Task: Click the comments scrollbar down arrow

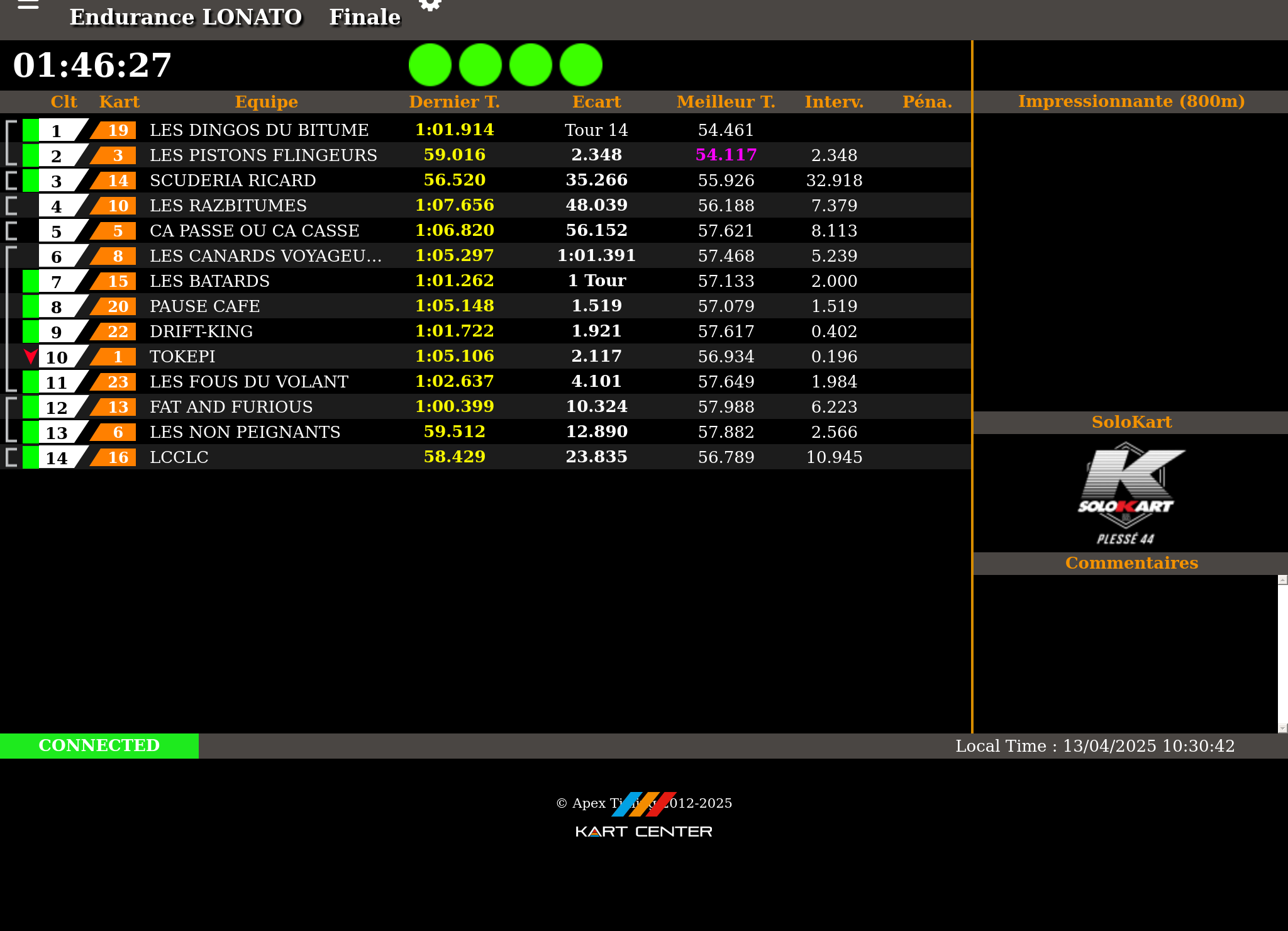Action: tap(1283, 728)
